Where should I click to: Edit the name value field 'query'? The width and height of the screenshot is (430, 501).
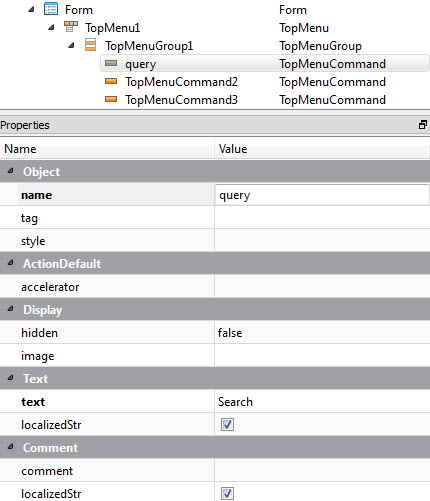click(x=322, y=195)
